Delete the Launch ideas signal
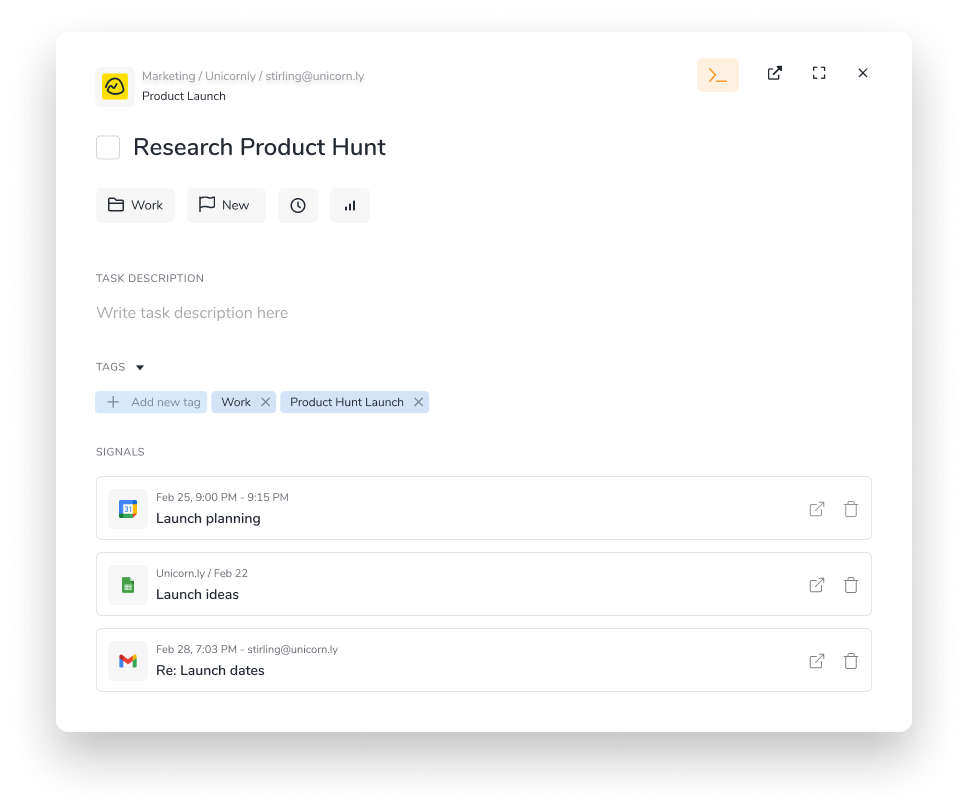This screenshot has width=968, height=812. (851, 585)
